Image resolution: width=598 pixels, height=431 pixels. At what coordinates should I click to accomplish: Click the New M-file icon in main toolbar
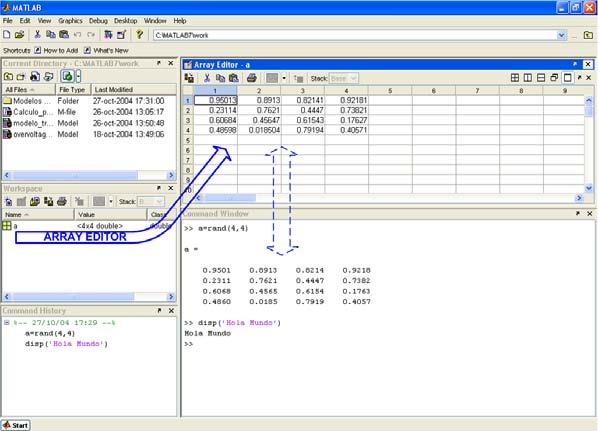click(6, 35)
